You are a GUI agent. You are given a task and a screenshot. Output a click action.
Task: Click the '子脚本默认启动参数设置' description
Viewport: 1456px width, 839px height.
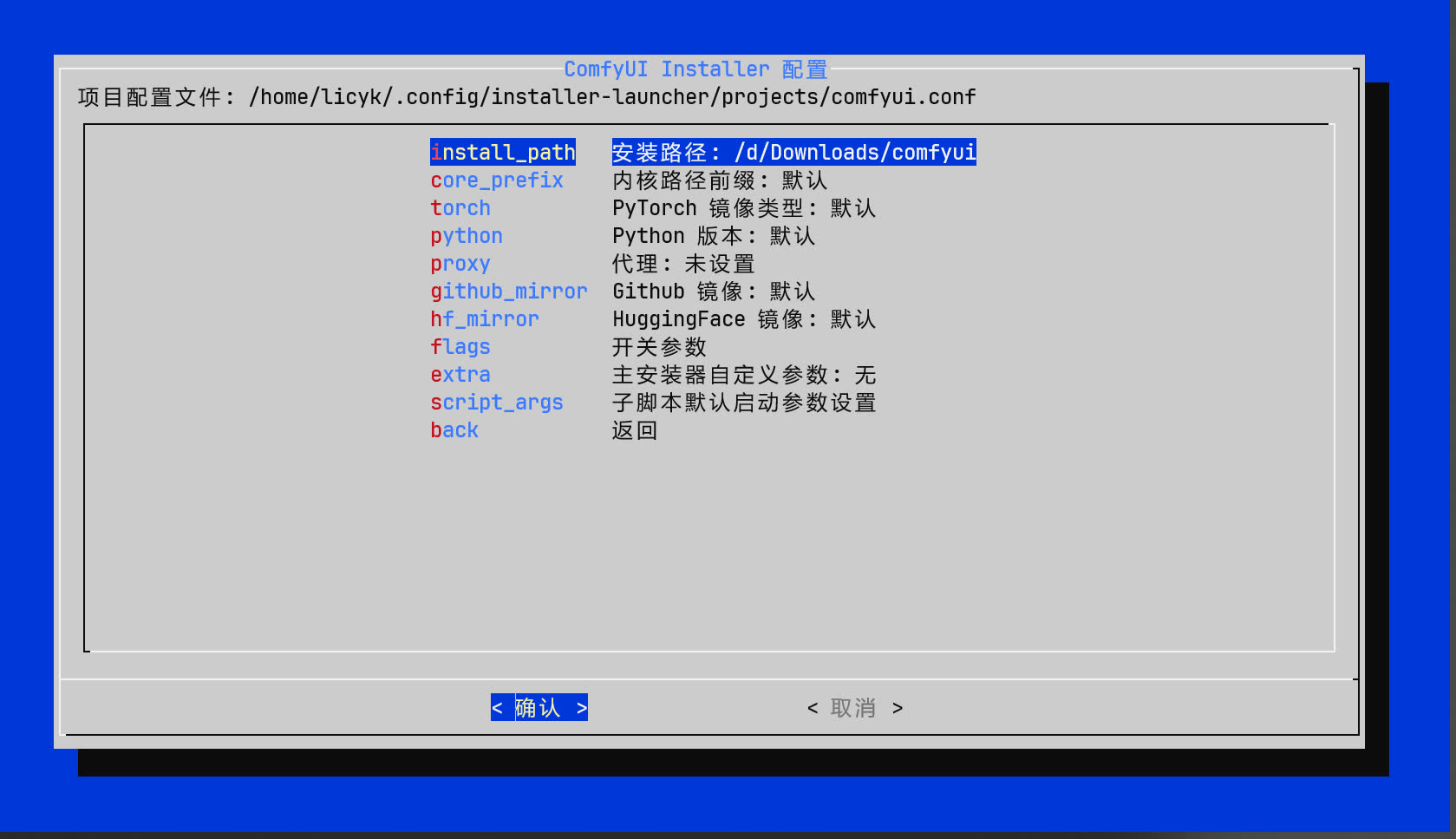pos(744,403)
